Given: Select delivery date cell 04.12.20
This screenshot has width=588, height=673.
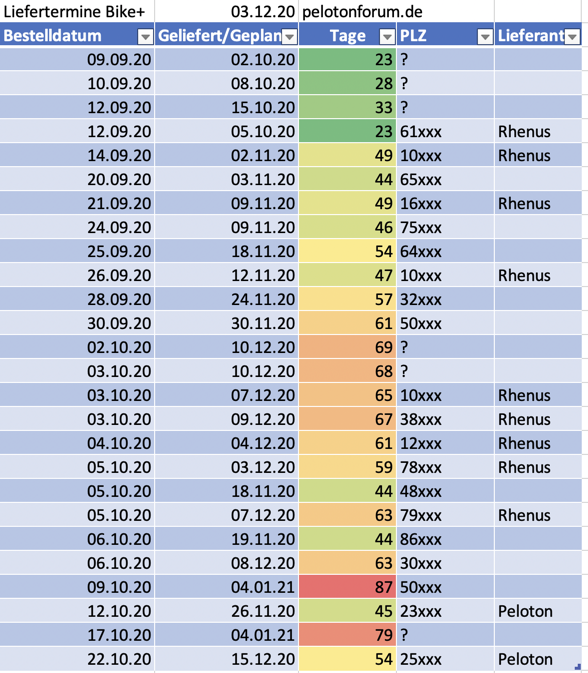Looking at the screenshot, I should [227, 443].
